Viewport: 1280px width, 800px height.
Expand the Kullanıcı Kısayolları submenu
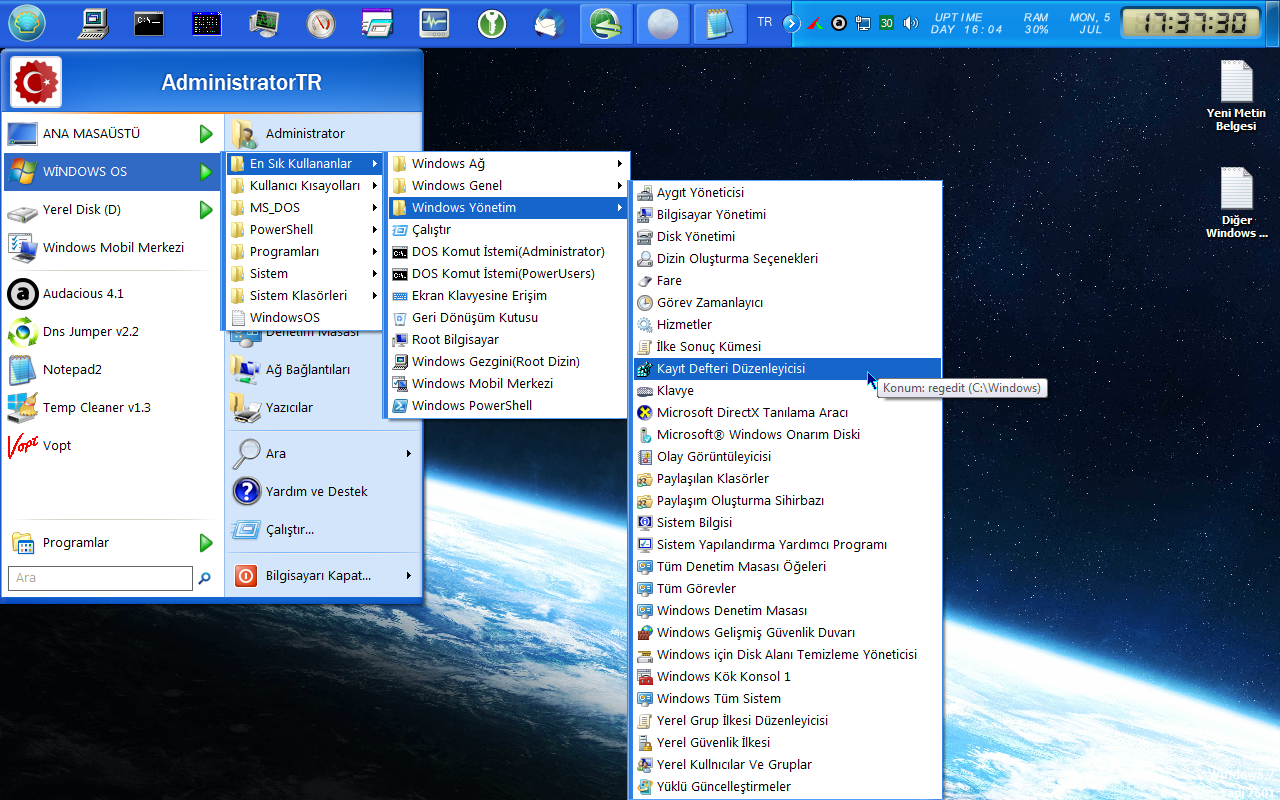tap(304, 186)
